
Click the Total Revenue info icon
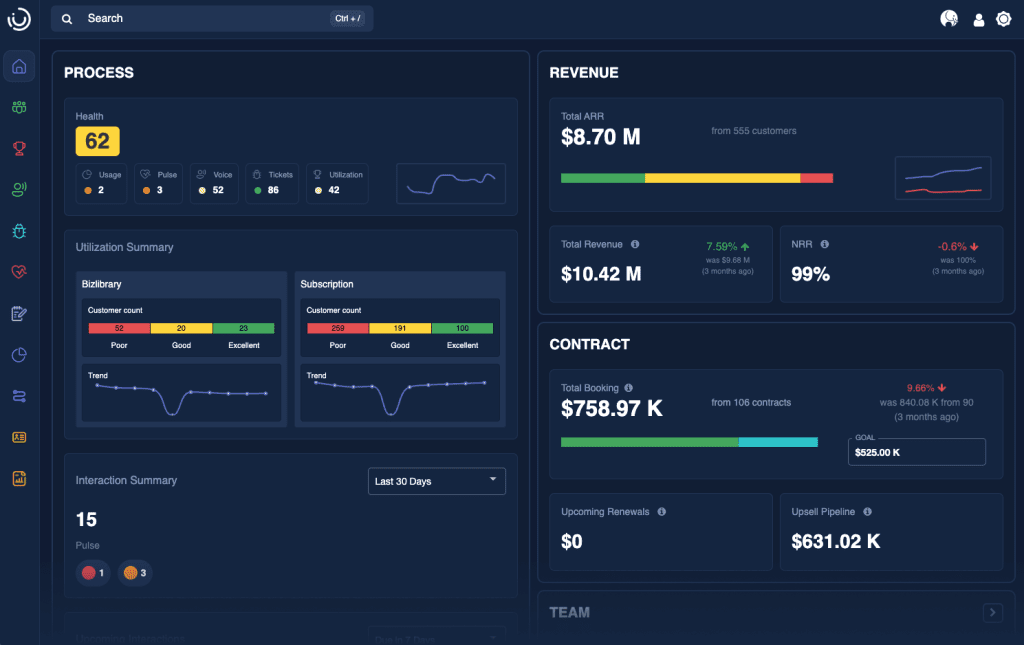(x=635, y=244)
